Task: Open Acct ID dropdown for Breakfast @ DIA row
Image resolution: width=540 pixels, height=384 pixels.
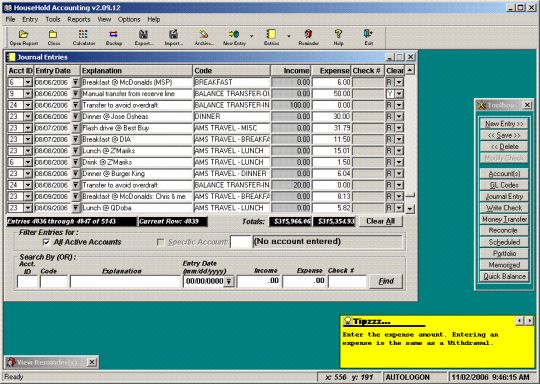Action: click(28, 139)
